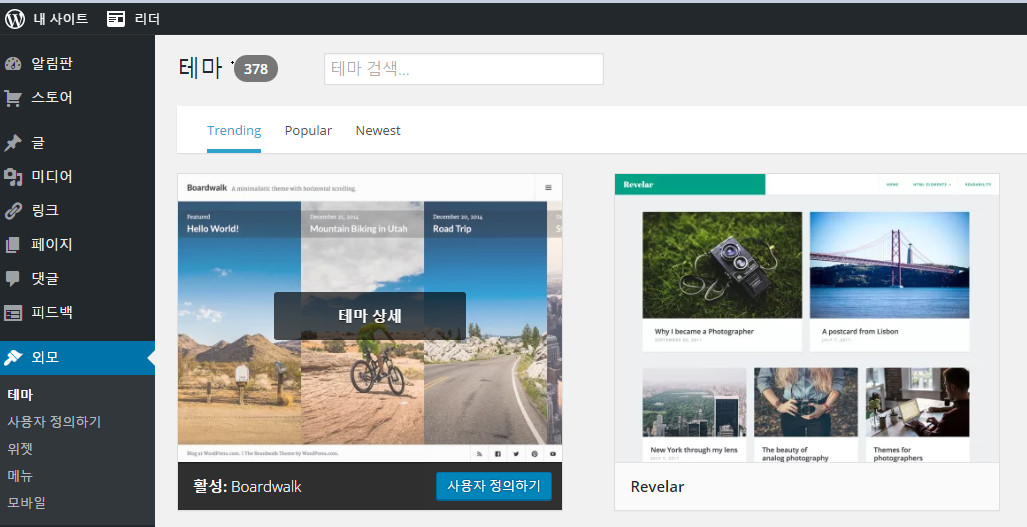Switch to the Newest tab
The height and width of the screenshot is (527, 1027).
point(378,131)
